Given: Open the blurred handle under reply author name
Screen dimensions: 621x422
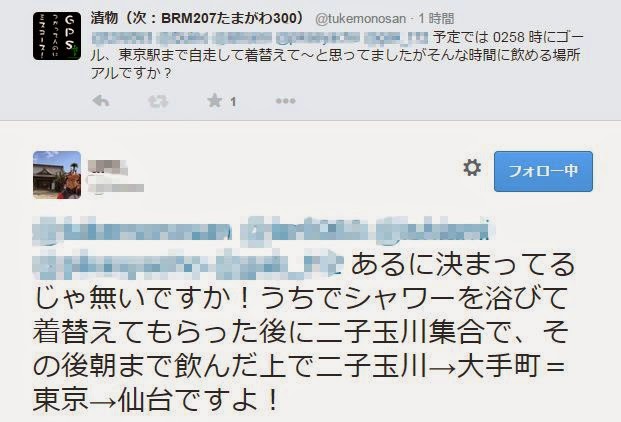Looking at the screenshot, I should 116,187.
